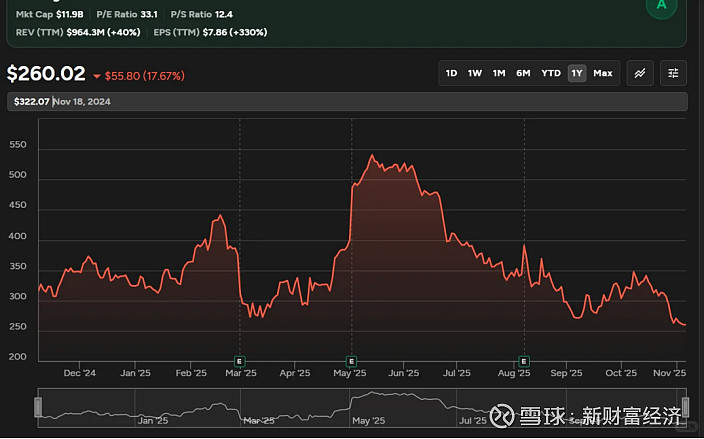Click the mini overview chart navigator
The height and width of the screenshot is (439, 704).
362,408
